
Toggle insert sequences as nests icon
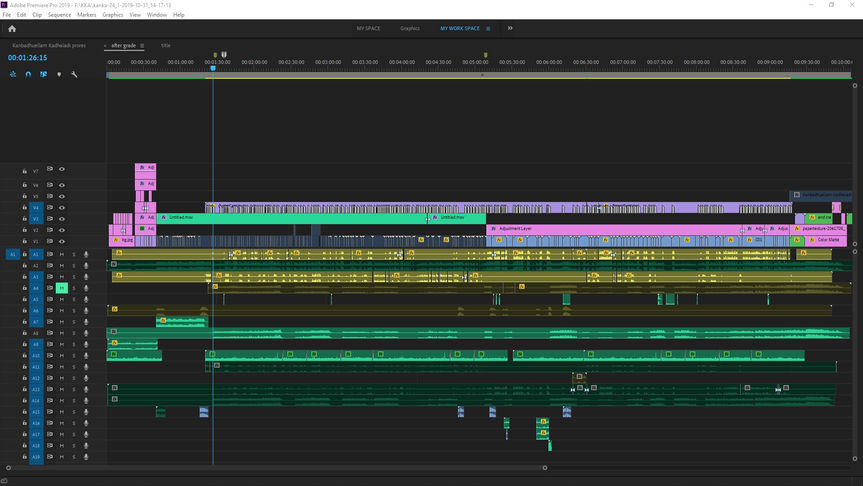(x=13, y=74)
